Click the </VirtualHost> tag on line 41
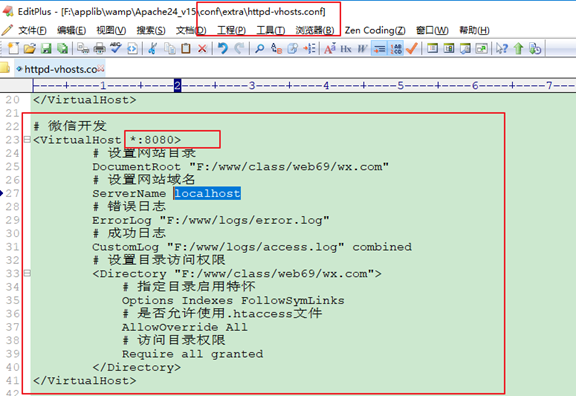576x396 pixels. (x=84, y=381)
